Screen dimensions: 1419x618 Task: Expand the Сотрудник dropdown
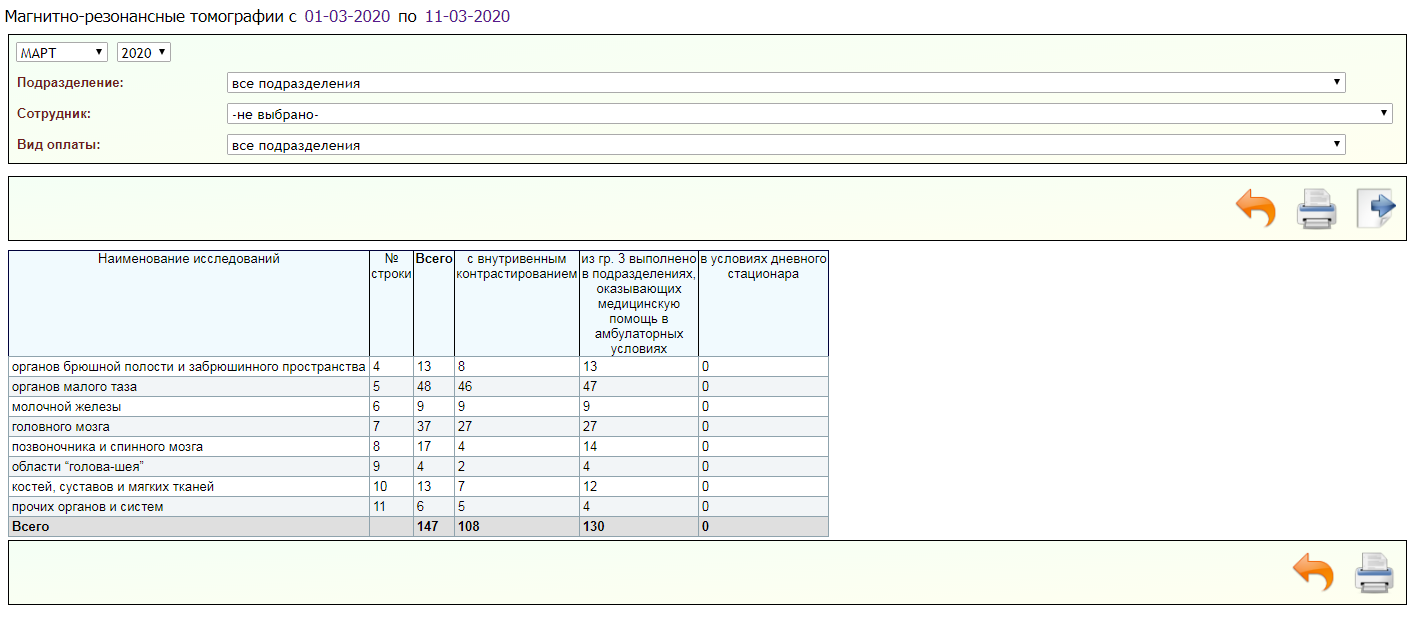pyautogui.click(x=809, y=114)
